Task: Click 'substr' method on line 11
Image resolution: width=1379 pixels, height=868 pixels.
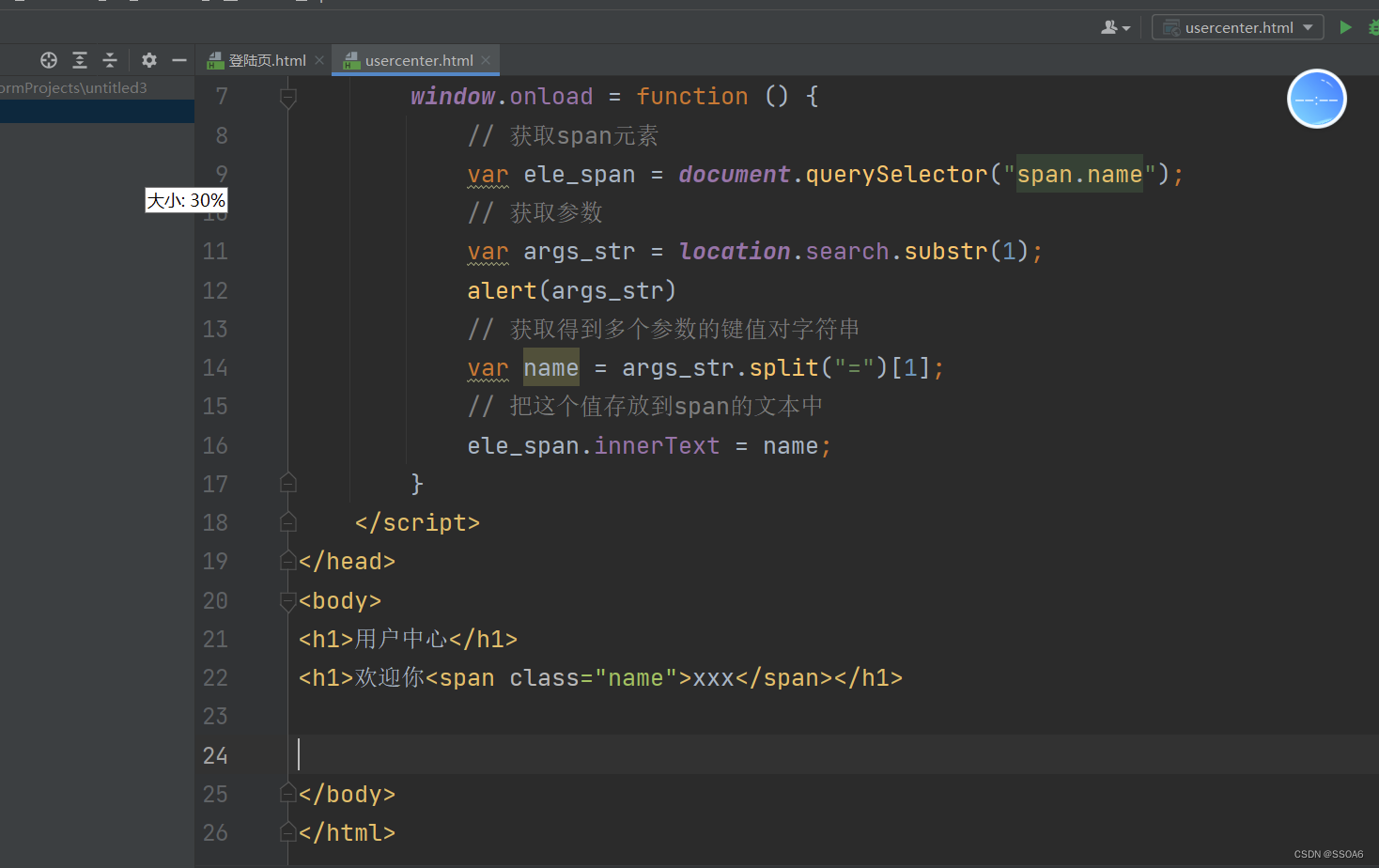Action: [946, 252]
